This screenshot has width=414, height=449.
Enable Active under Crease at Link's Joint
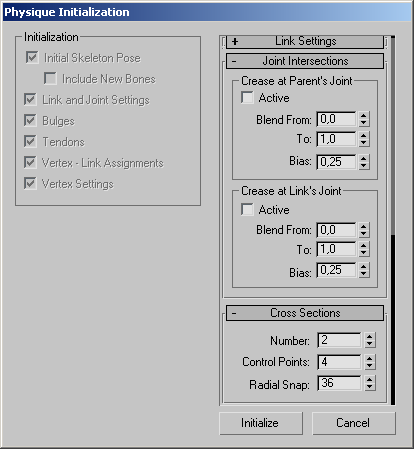(x=247, y=210)
